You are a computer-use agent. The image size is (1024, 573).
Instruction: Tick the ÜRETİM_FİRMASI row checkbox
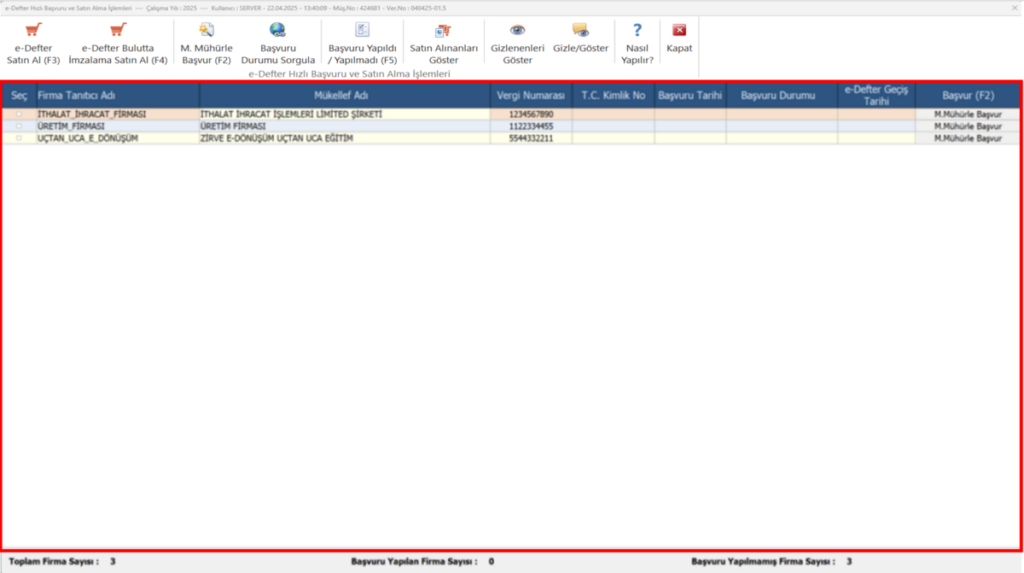(x=19, y=126)
